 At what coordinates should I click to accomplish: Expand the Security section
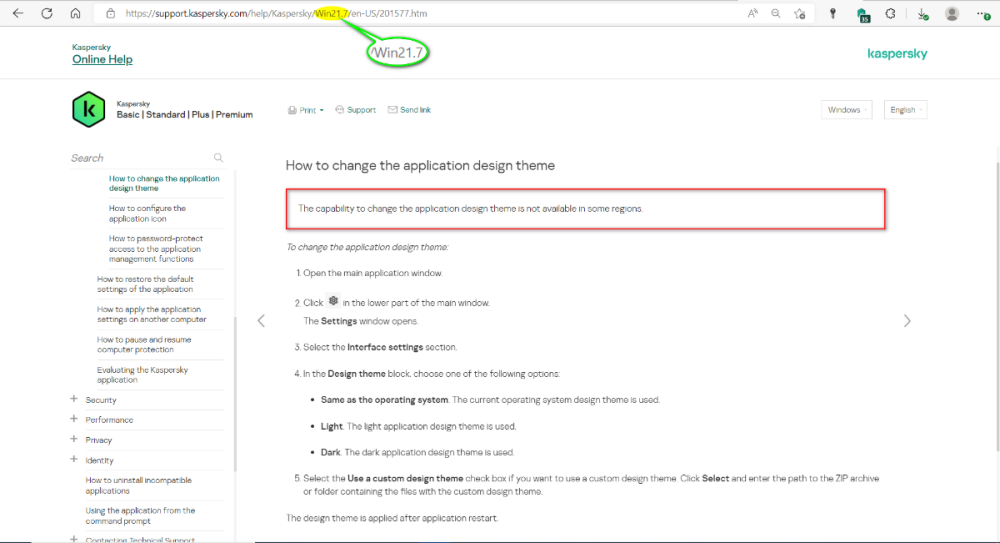(x=73, y=399)
